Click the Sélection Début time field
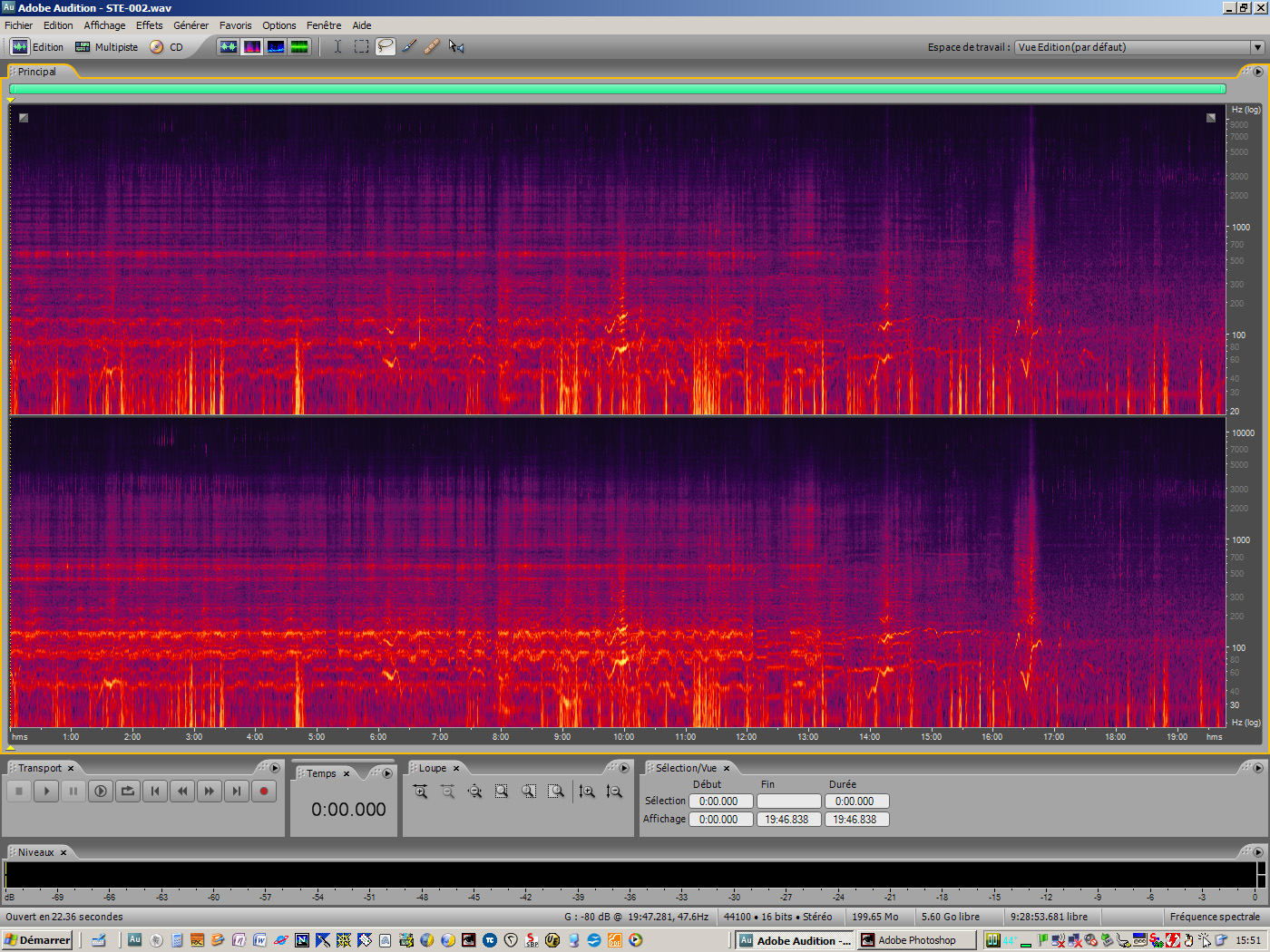The image size is (1270, 952). (x=720, y=801)
